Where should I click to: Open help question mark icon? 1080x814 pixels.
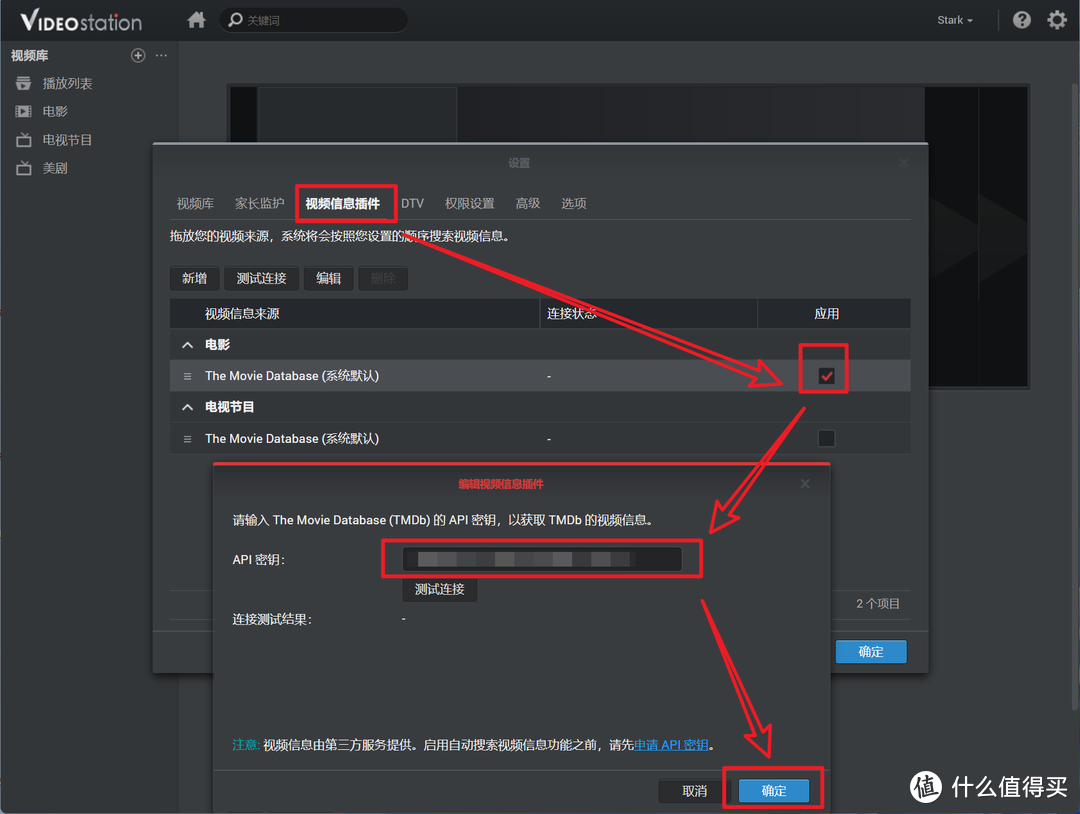click(1021, 20)
